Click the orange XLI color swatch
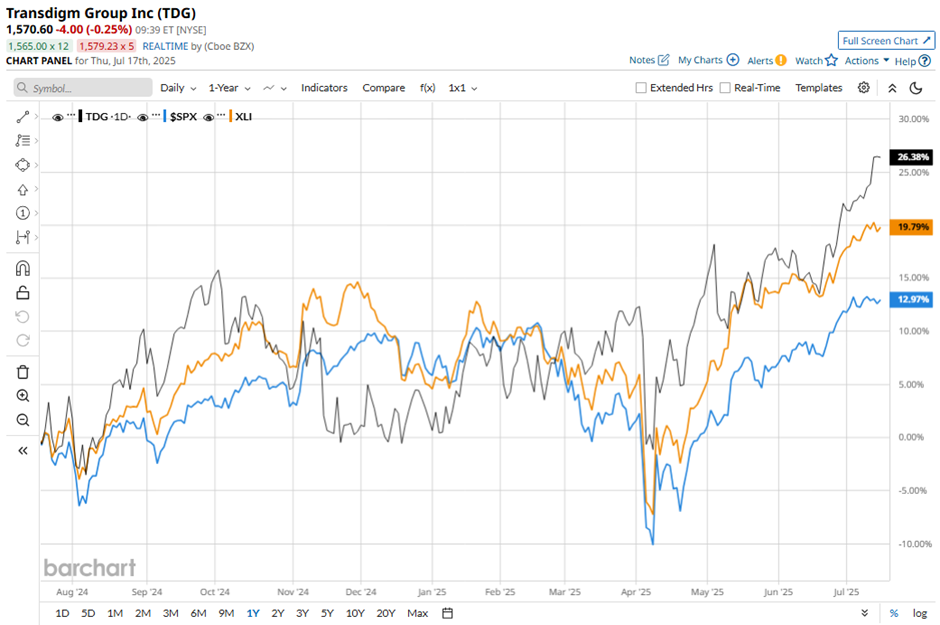 tap(230, 116)
